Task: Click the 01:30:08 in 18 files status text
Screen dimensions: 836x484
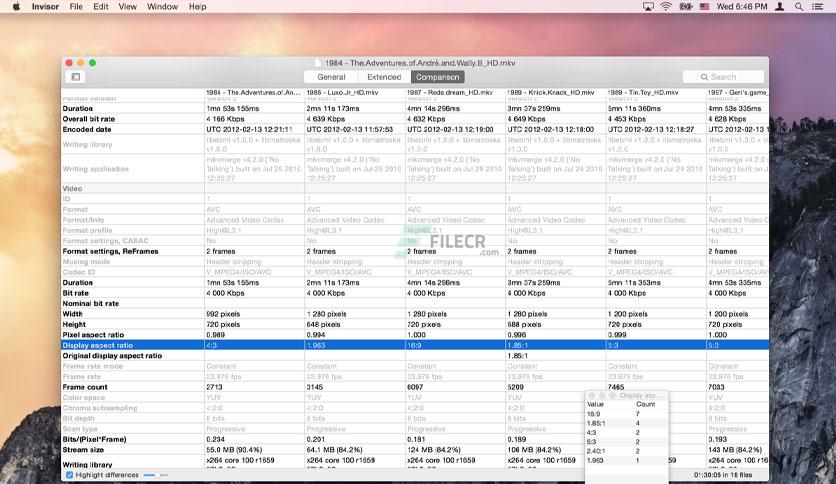Action: click(723, 474)
